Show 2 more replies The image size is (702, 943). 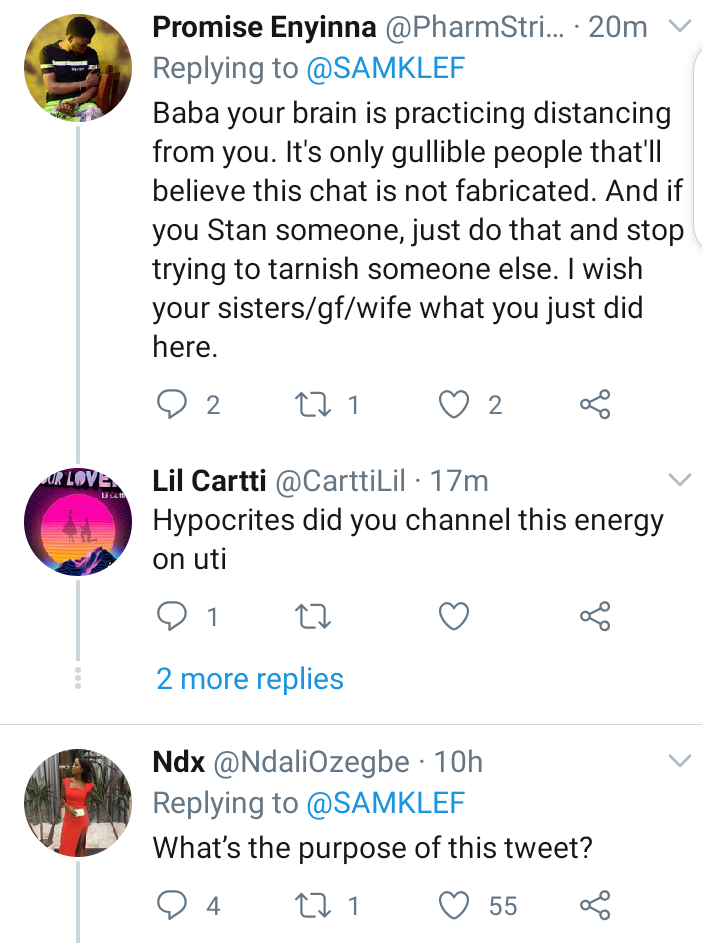tap(250, 679)
